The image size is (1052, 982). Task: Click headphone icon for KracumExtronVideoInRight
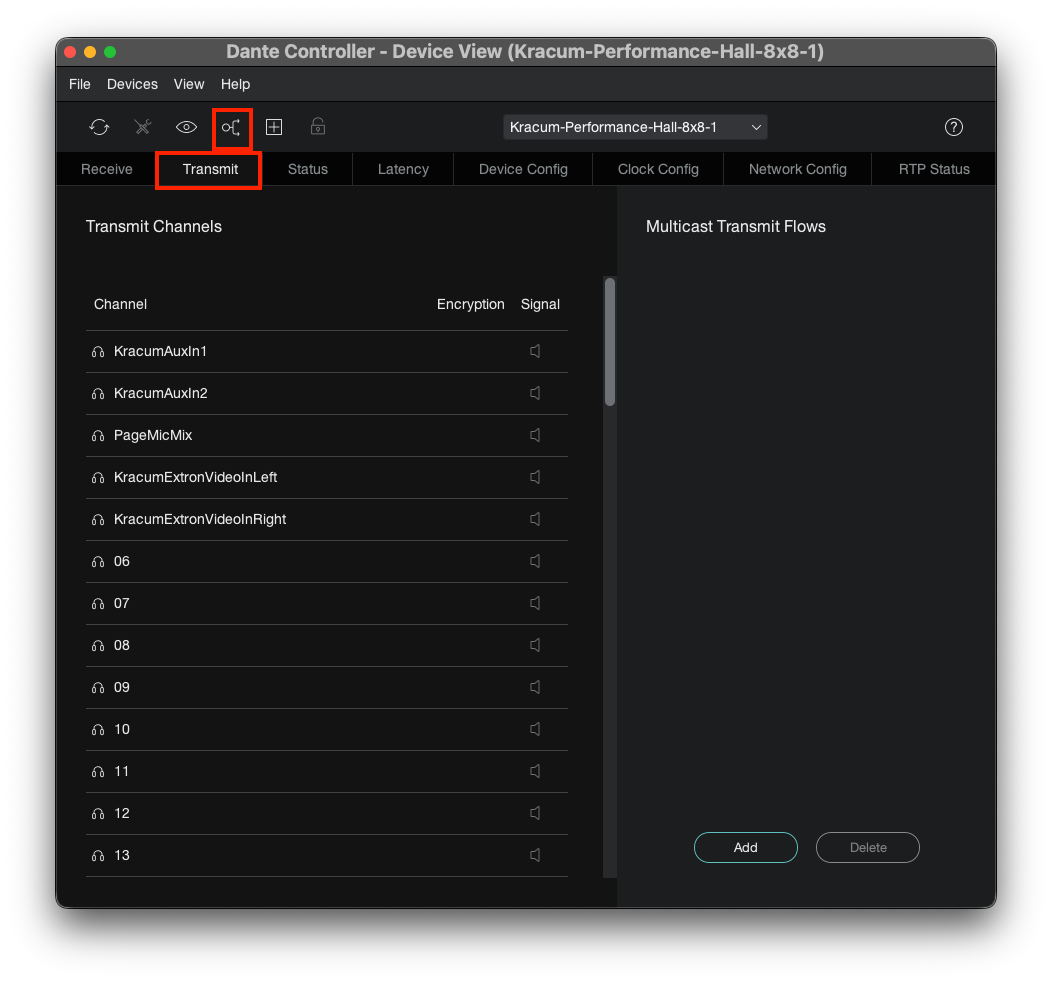tap(98, 520)
